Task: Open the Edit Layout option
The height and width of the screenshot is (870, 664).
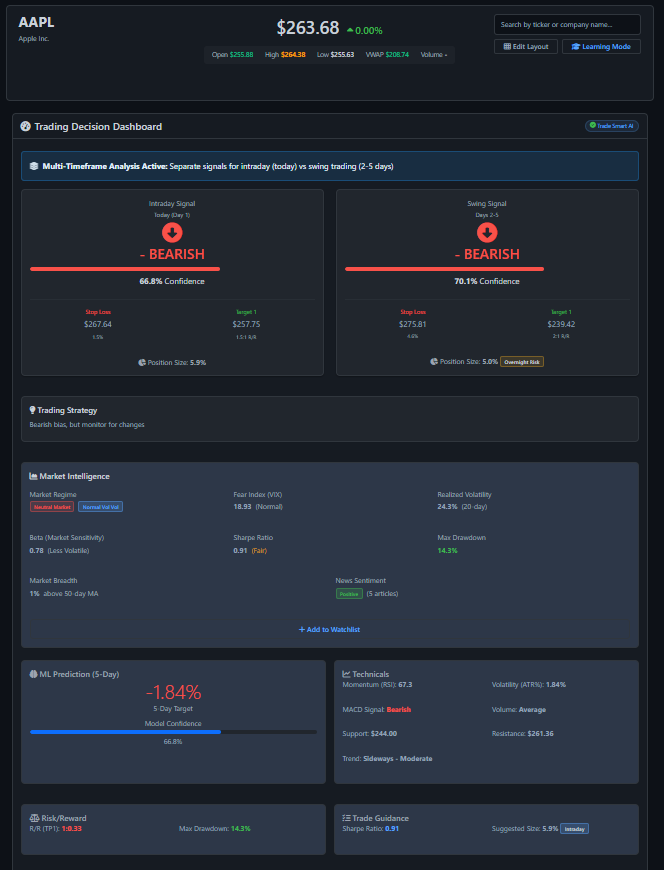Action: [526, 47]
